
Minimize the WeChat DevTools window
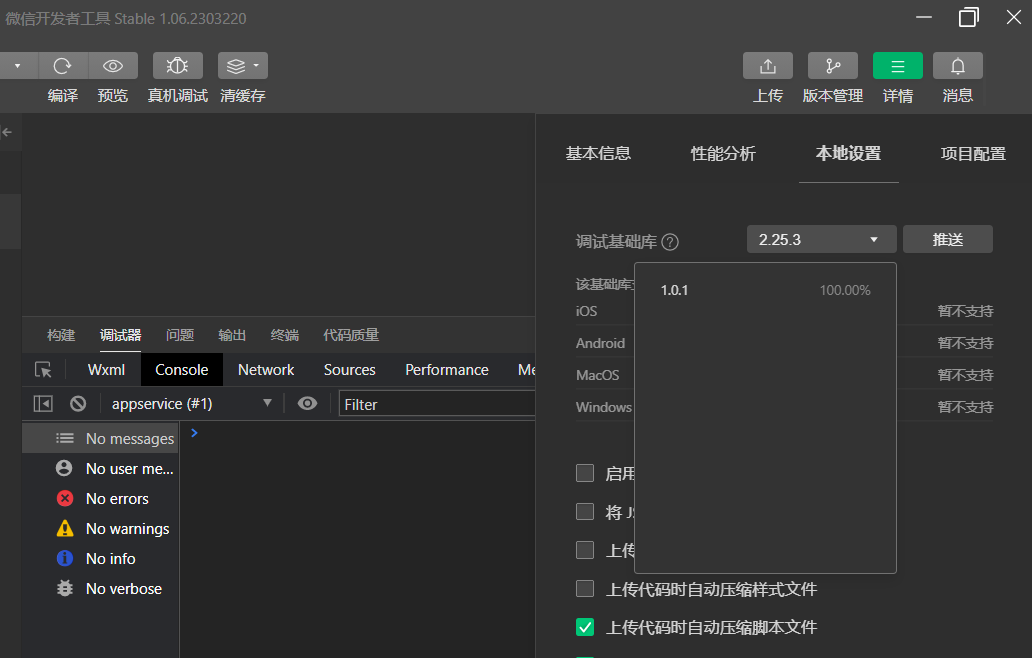tap(924, 17)
